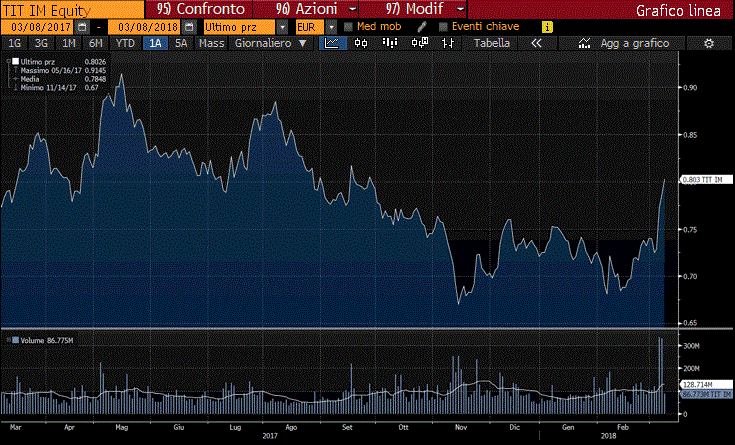The width and height of the screenshot is (735, 445).
Task: Collapse the price legend expander
Action: coord(9,61)
